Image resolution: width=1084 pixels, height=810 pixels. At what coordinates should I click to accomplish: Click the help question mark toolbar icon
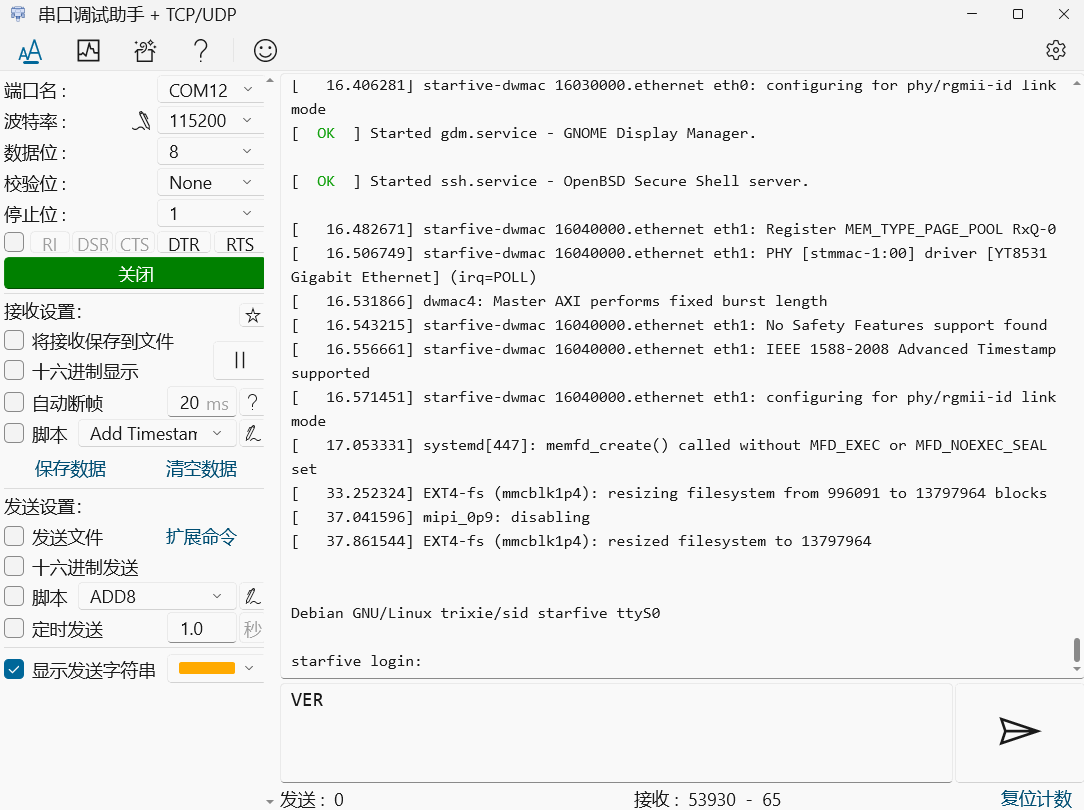click(x=201, y=50)
